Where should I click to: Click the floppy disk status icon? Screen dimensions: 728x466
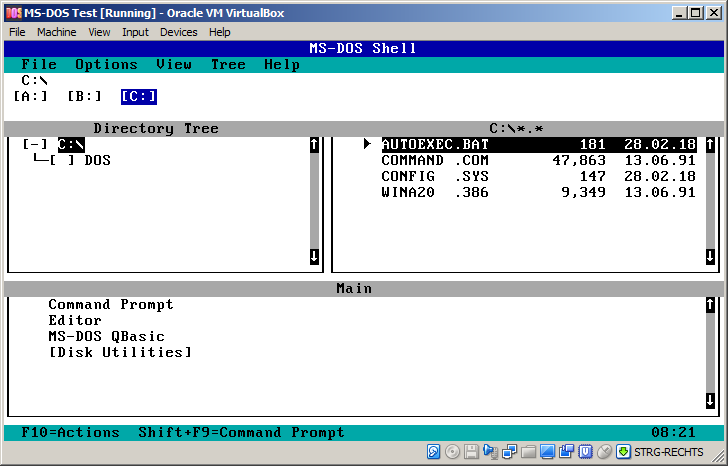pos(471,451)
